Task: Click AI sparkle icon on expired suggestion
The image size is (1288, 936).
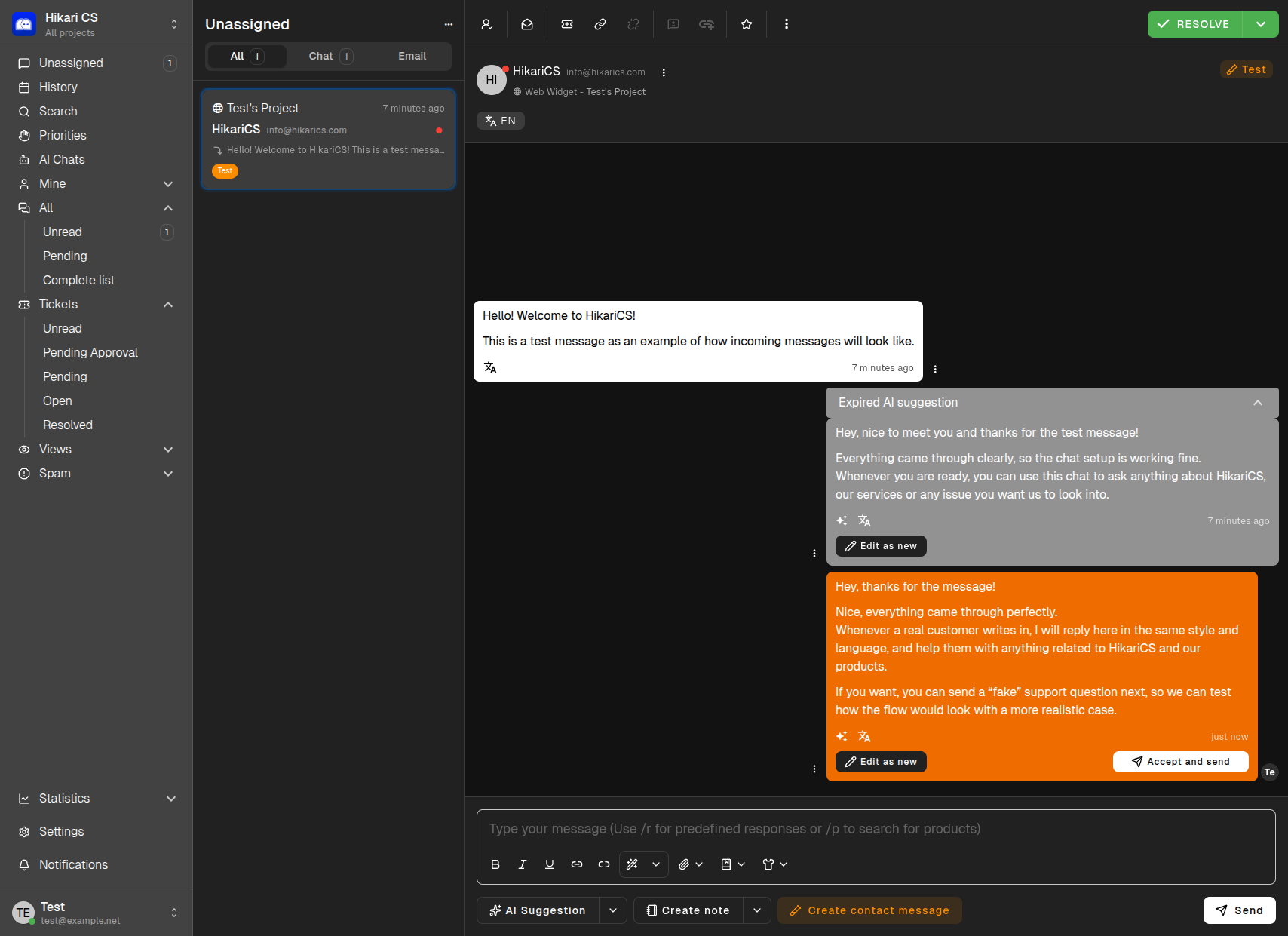Action: (842, 520)
